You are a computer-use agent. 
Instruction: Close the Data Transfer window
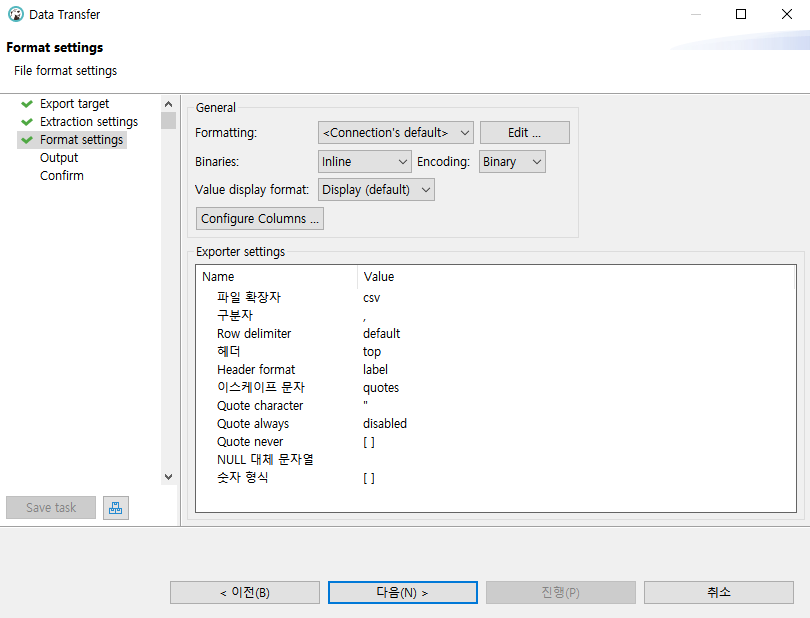[x=786, y=14]
